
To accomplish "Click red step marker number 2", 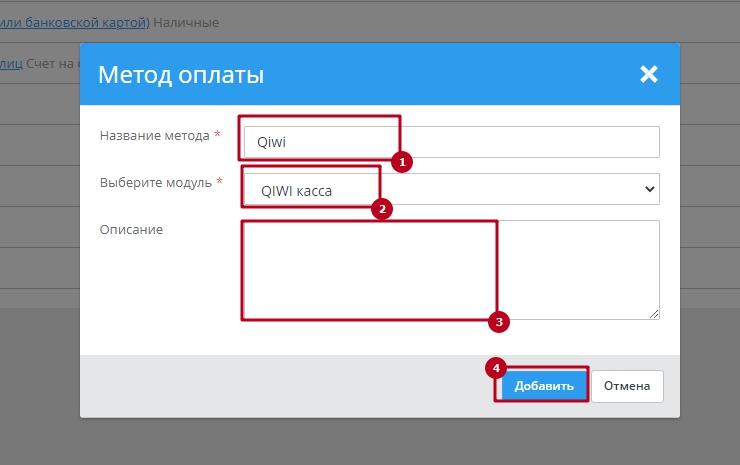I will pyautogui.click(x=380, y=209).
